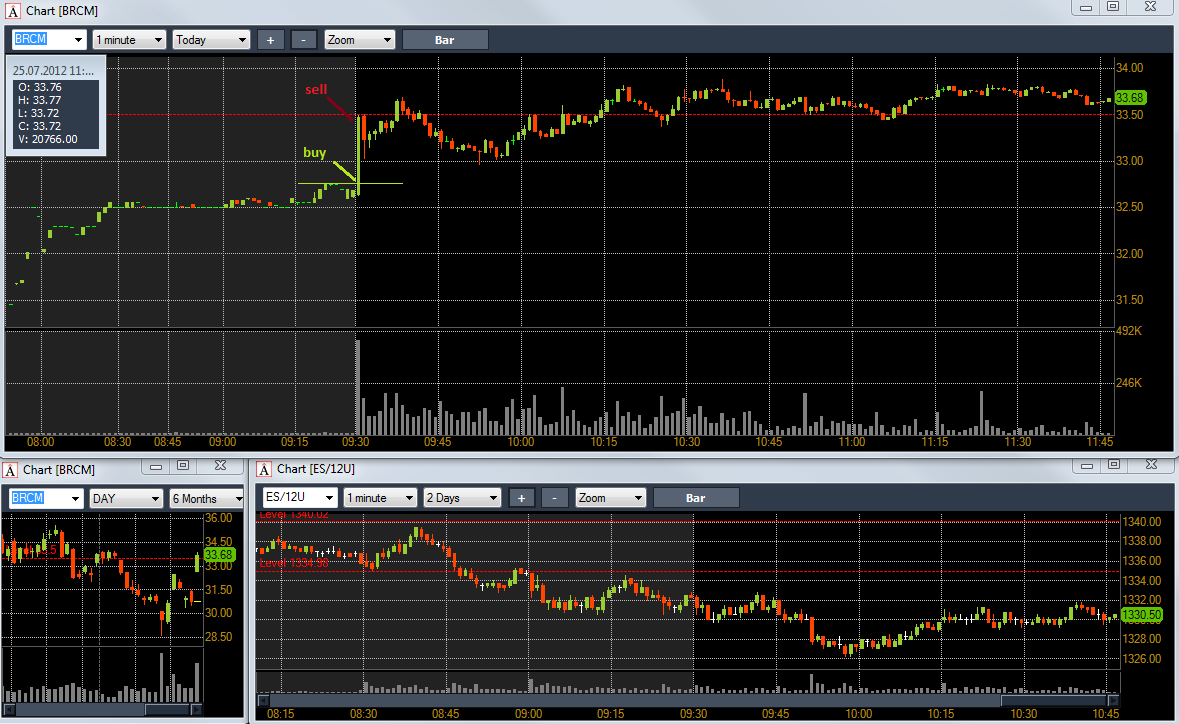Open the 2 Days range dropdown

(x=462, y=498)
